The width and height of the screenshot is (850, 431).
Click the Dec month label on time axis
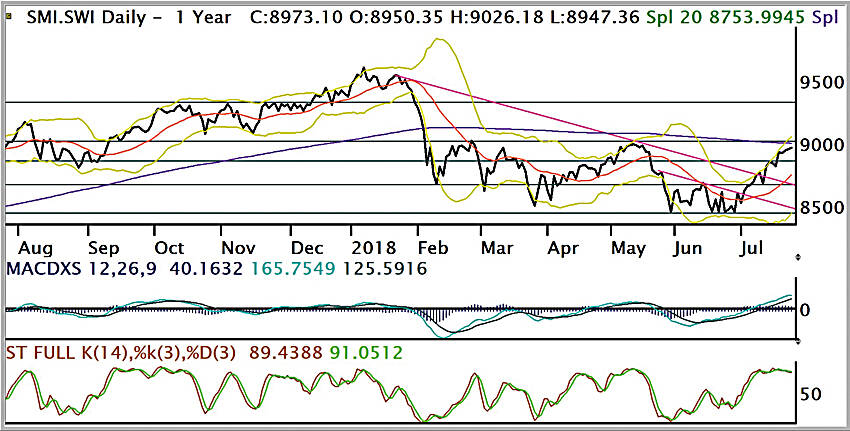(x=305, y=249)
